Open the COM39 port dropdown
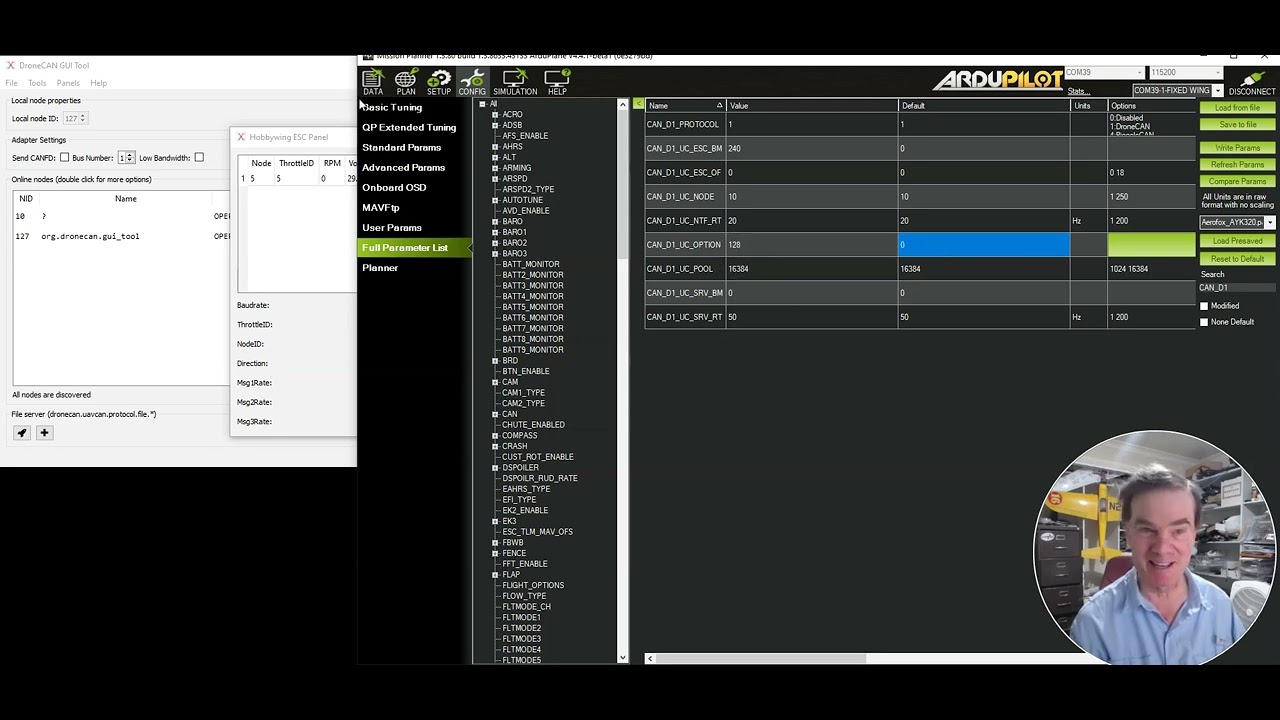Image resolution: width=1280 pixels, height=720 pixels. (1104, 73)
